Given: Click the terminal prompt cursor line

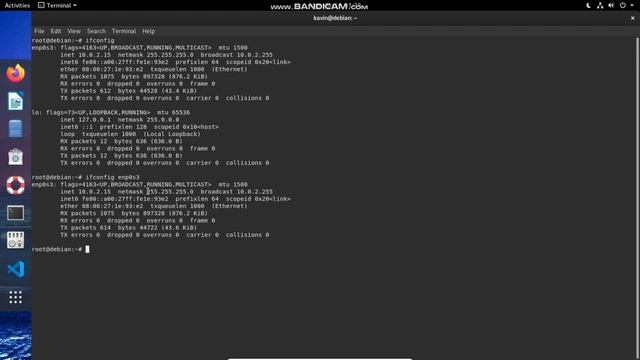Looking at the screenshot, I should pos(60,249).
